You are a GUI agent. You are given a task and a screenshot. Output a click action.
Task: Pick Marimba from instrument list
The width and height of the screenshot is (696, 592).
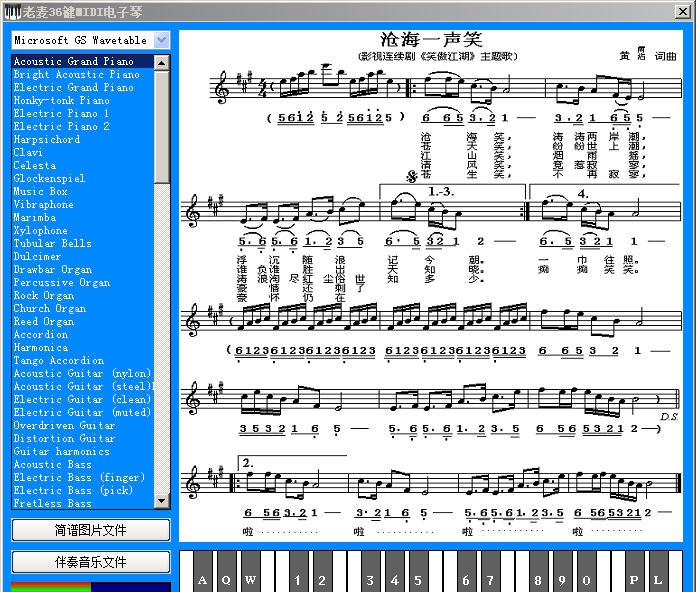(83, 217)
